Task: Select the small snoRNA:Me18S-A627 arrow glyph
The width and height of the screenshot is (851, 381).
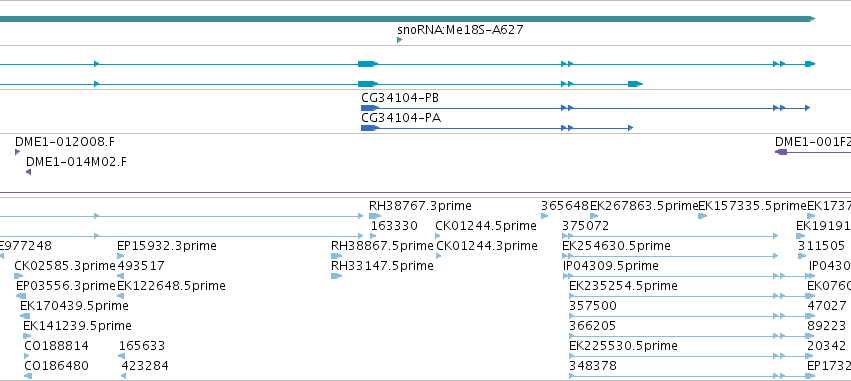Action: click(x=400, y=40)
